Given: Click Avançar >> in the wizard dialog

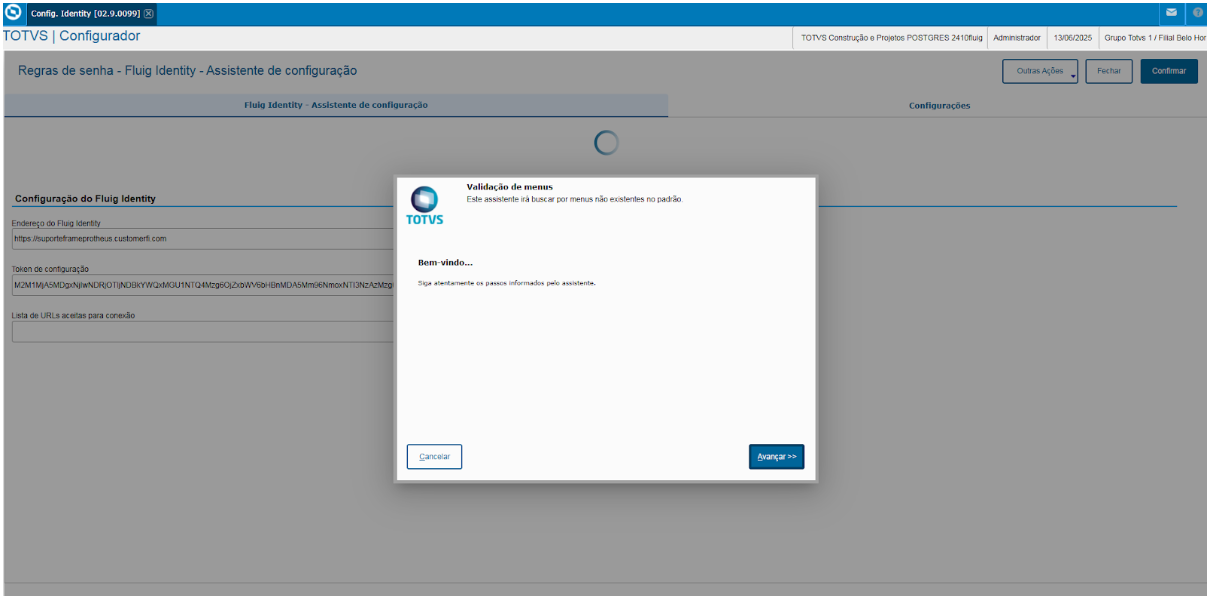Looking at the screenshot, I should pyautogui.click(x=776, y=456).
